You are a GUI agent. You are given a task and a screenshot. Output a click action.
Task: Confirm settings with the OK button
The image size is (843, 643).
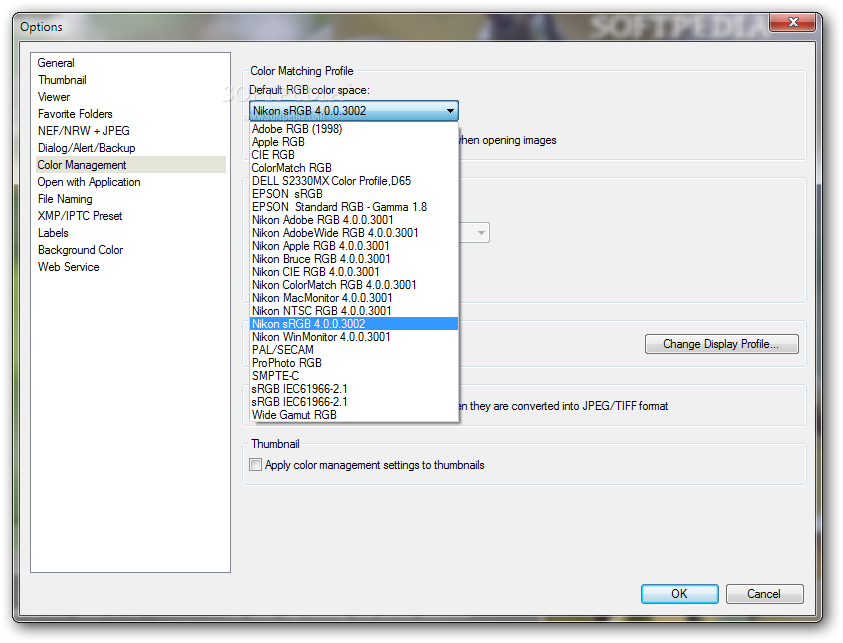tap(680, 594)
